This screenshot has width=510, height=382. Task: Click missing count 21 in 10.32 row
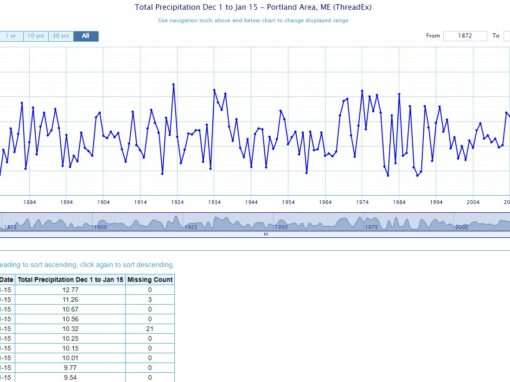[x=150, y=329]
